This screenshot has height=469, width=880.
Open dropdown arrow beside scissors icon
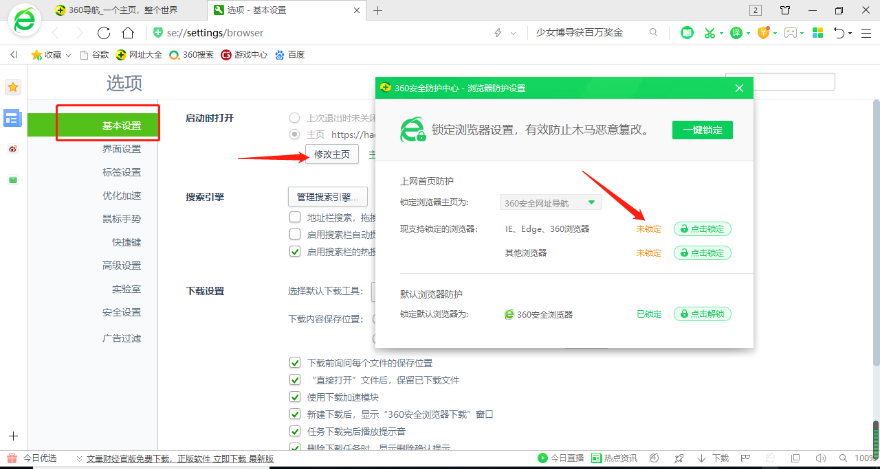721,33
